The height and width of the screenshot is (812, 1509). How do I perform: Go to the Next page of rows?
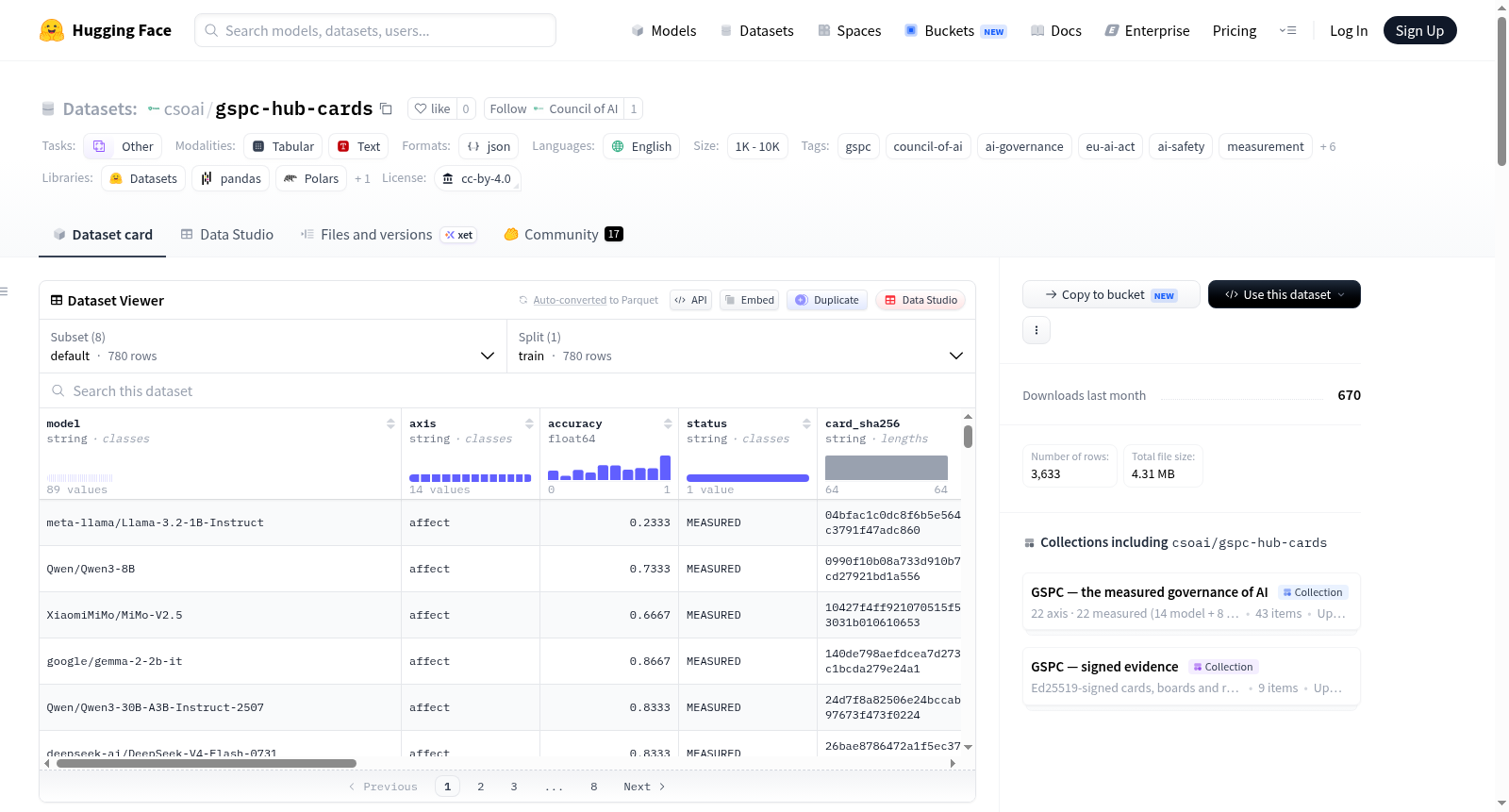(x=644, y=787)
